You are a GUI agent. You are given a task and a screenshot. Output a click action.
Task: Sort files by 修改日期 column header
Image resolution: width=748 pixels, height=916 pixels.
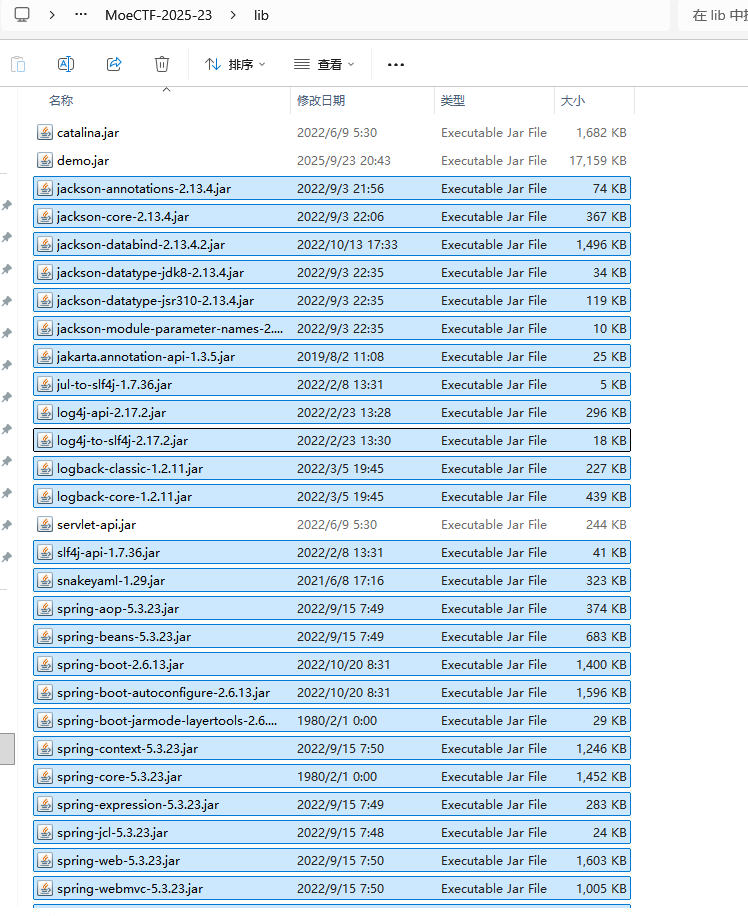pos(321,101)
